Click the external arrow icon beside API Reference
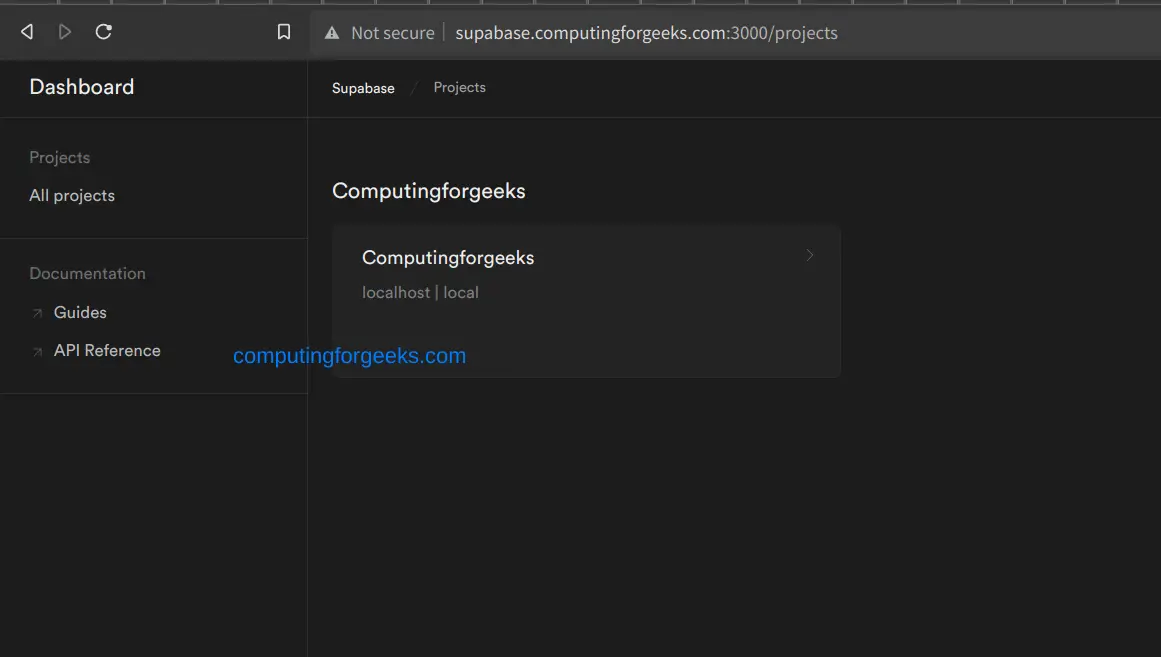The width and height of the screenshot is (1161, 657). (x=37, y=352)
